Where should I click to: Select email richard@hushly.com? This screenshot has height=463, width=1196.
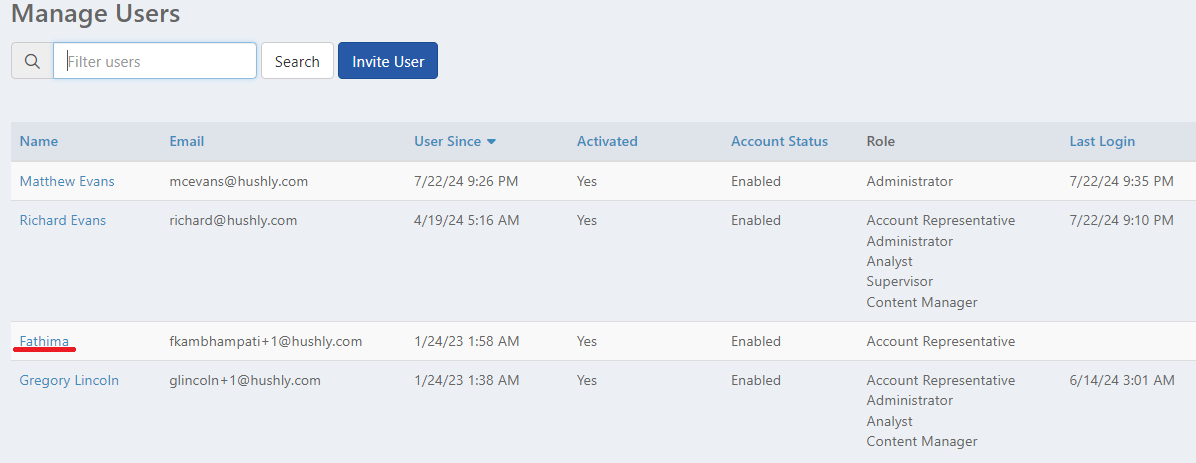[233, 220]
